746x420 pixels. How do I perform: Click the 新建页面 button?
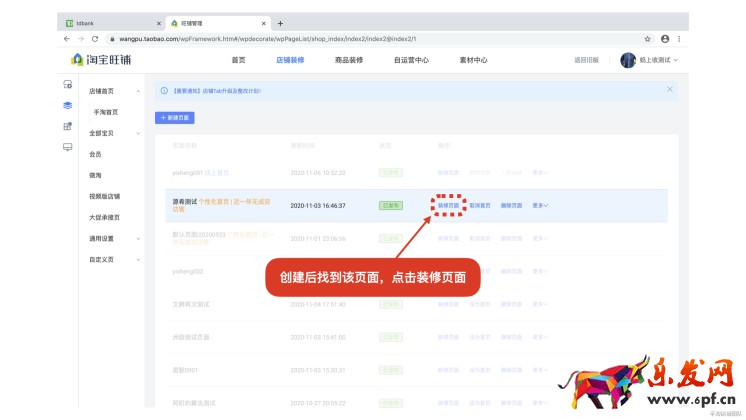tap(175, 118)
